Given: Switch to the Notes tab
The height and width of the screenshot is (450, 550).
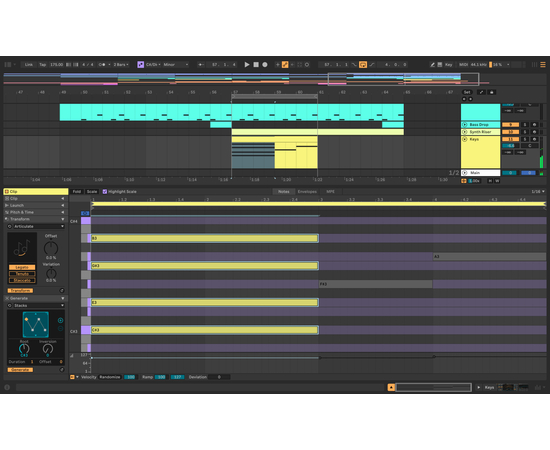Looking at the screenshot, I should 284,192.
